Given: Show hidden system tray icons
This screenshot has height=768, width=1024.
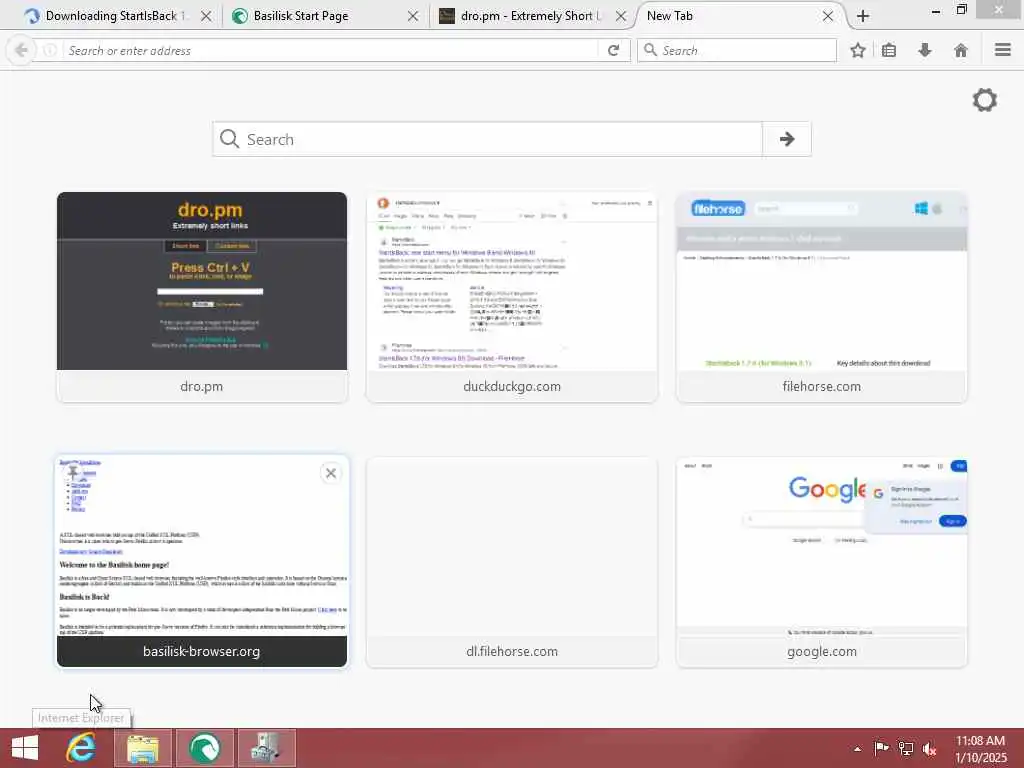Looking at the screenshot, I should point(857,748).
